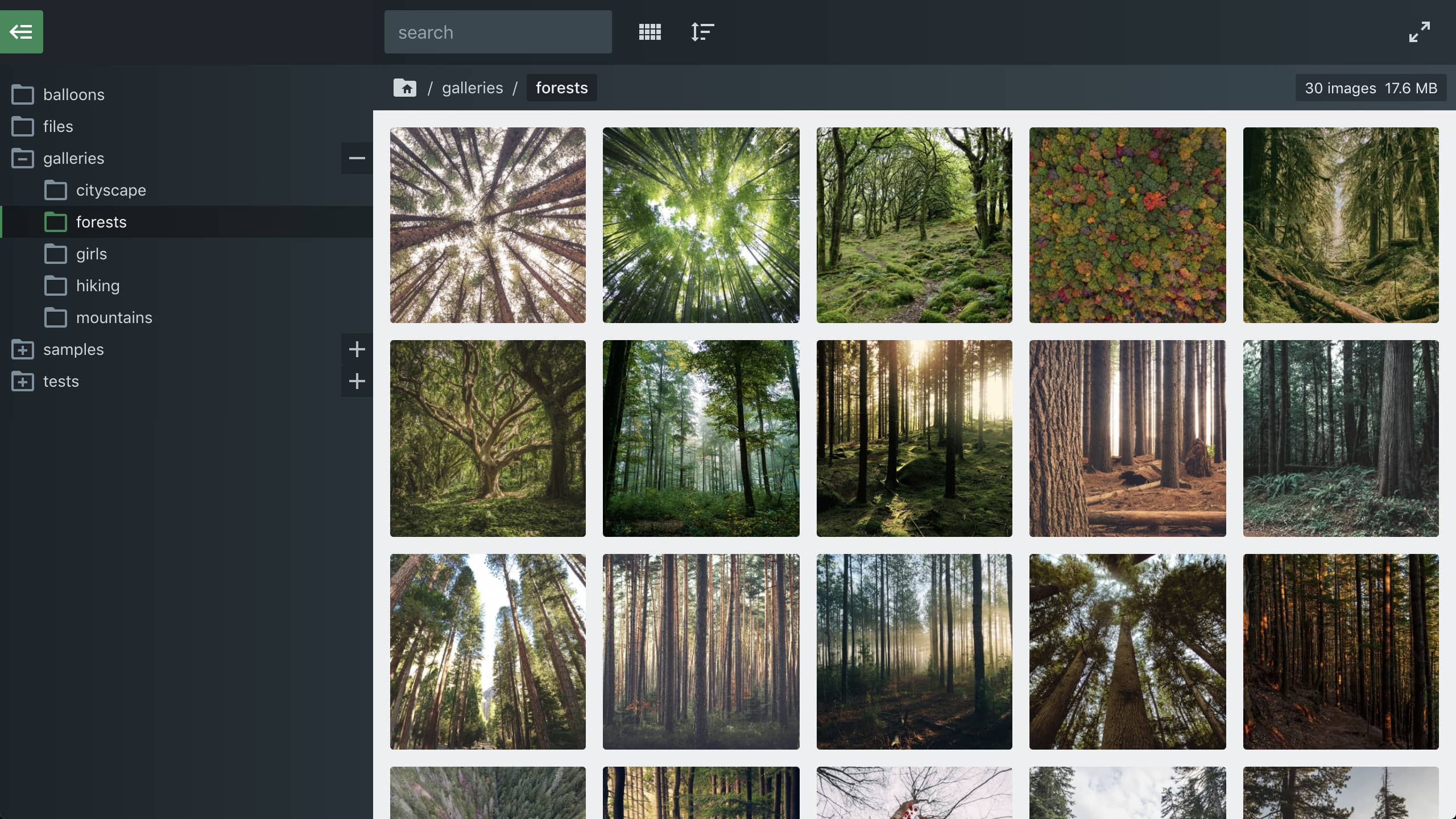Open the aerial autumn forest thumbnail
Viewport: 1456px width, 819px height.
pos(1127,225)
